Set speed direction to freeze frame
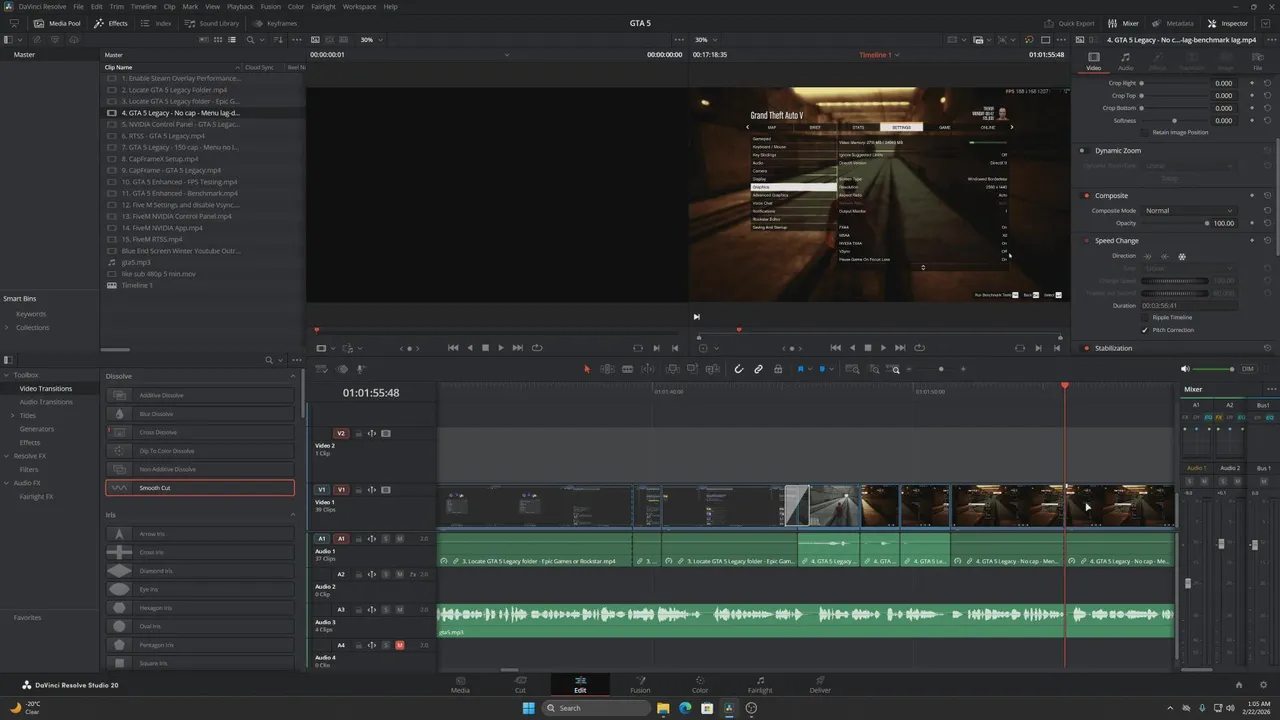 pos(1181,256)
